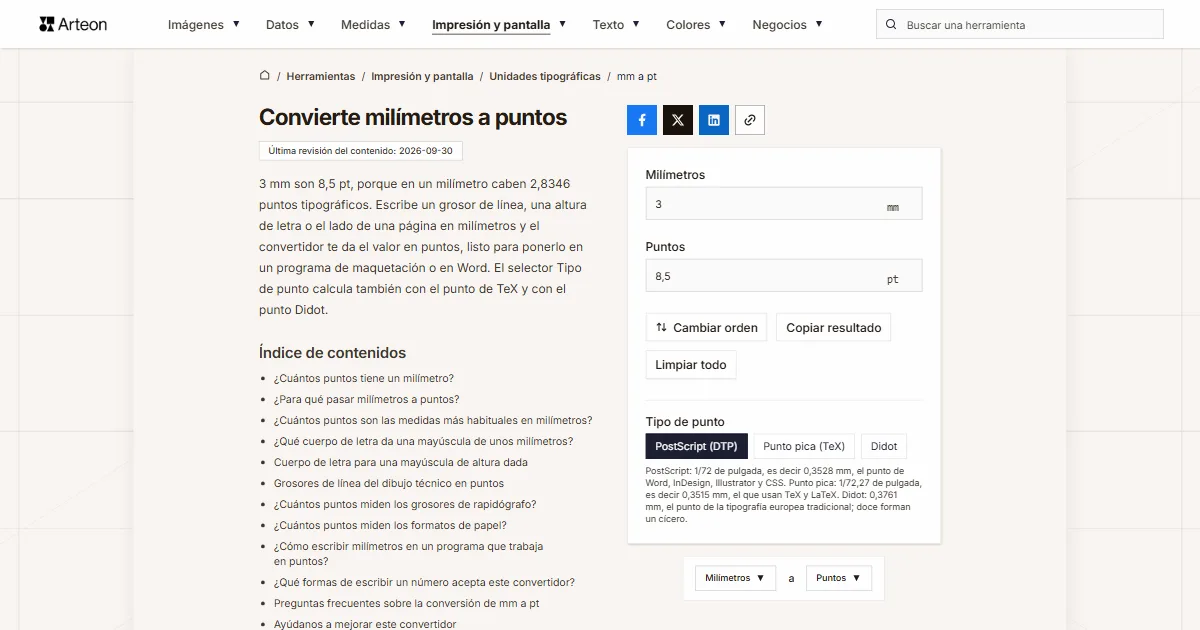The height and width of the screenshot is (630, 1200).
Task: Open the Impresión y pantalla breadcrumb link
Action: tap(422, 76)
